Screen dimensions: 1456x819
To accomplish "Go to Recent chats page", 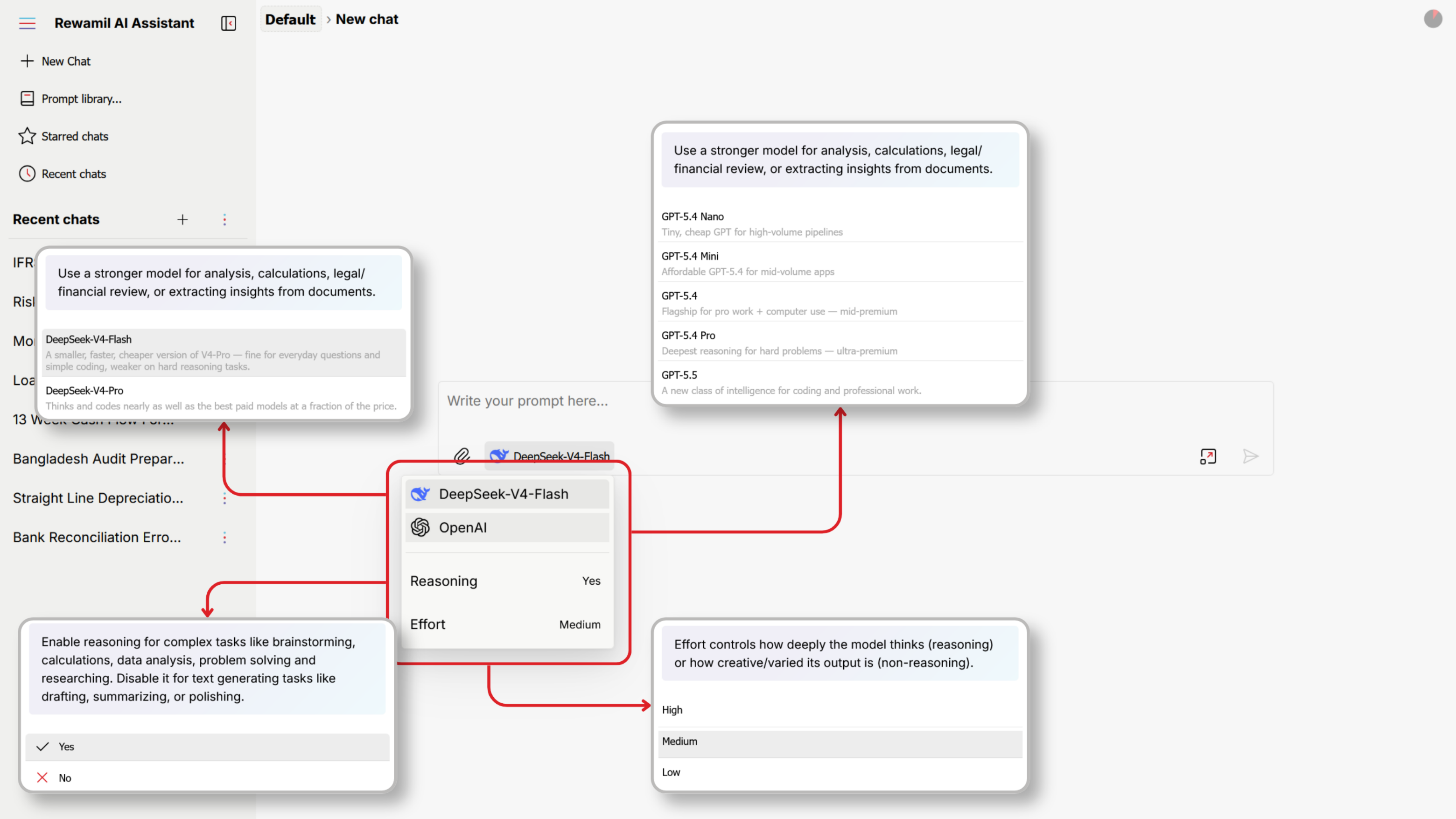I will tap(73, 174).
